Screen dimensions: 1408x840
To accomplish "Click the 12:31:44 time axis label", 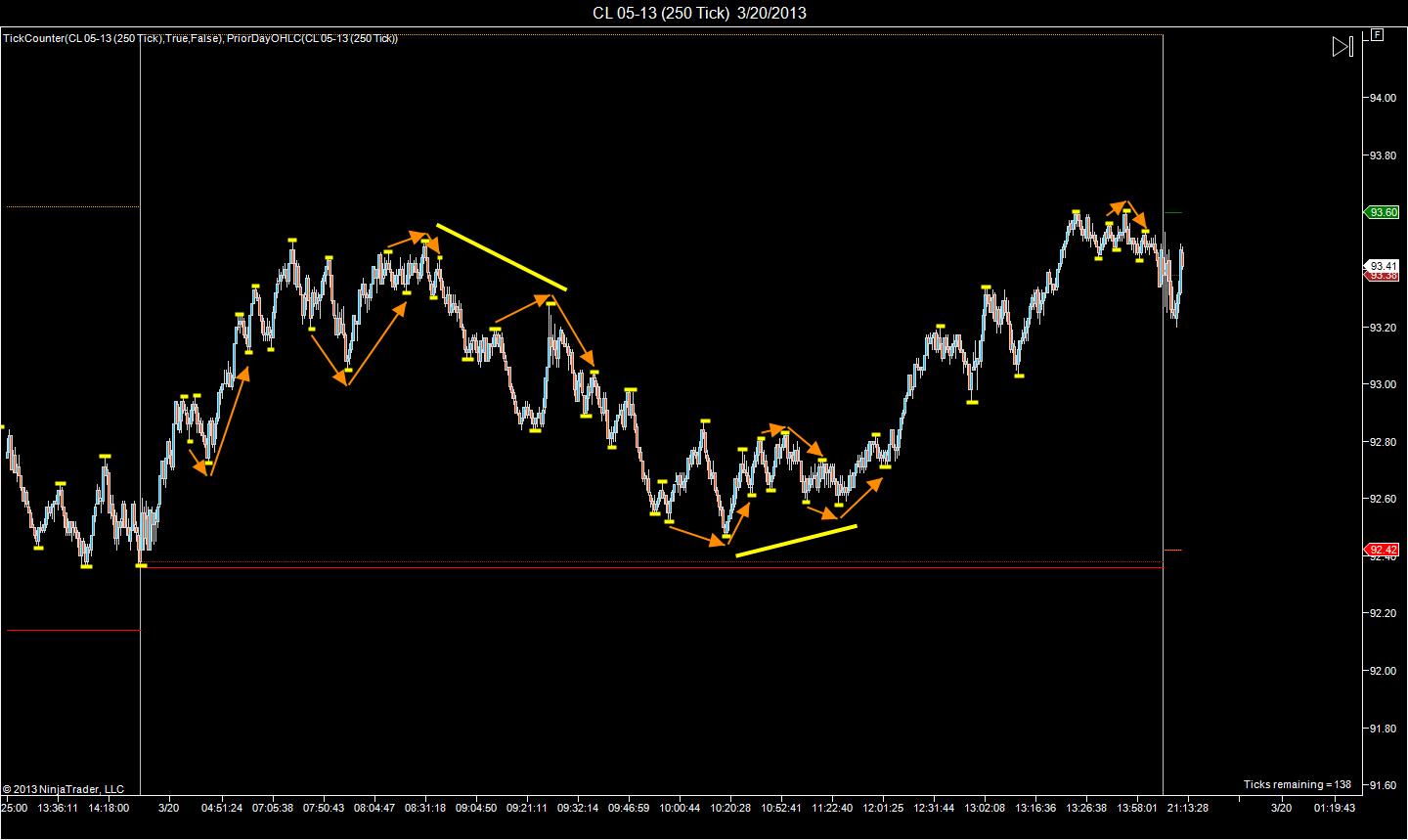I will pos(934,808).
